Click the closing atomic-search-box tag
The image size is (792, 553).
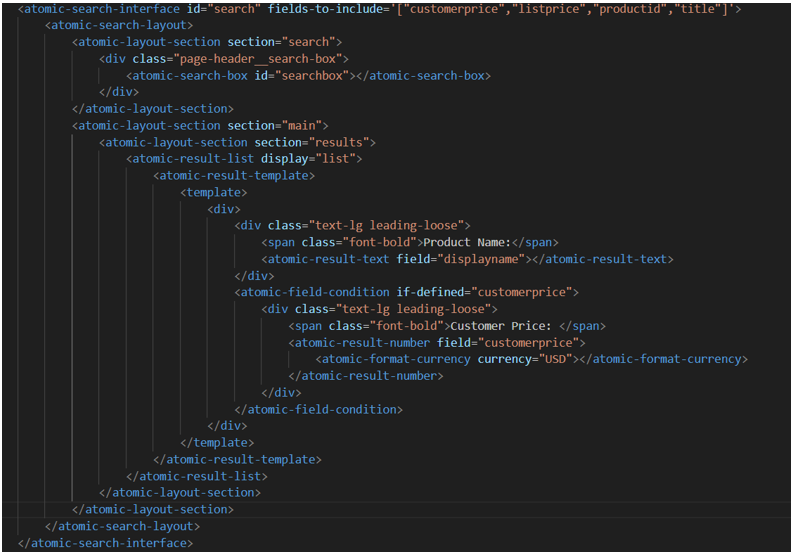point(423,76)
